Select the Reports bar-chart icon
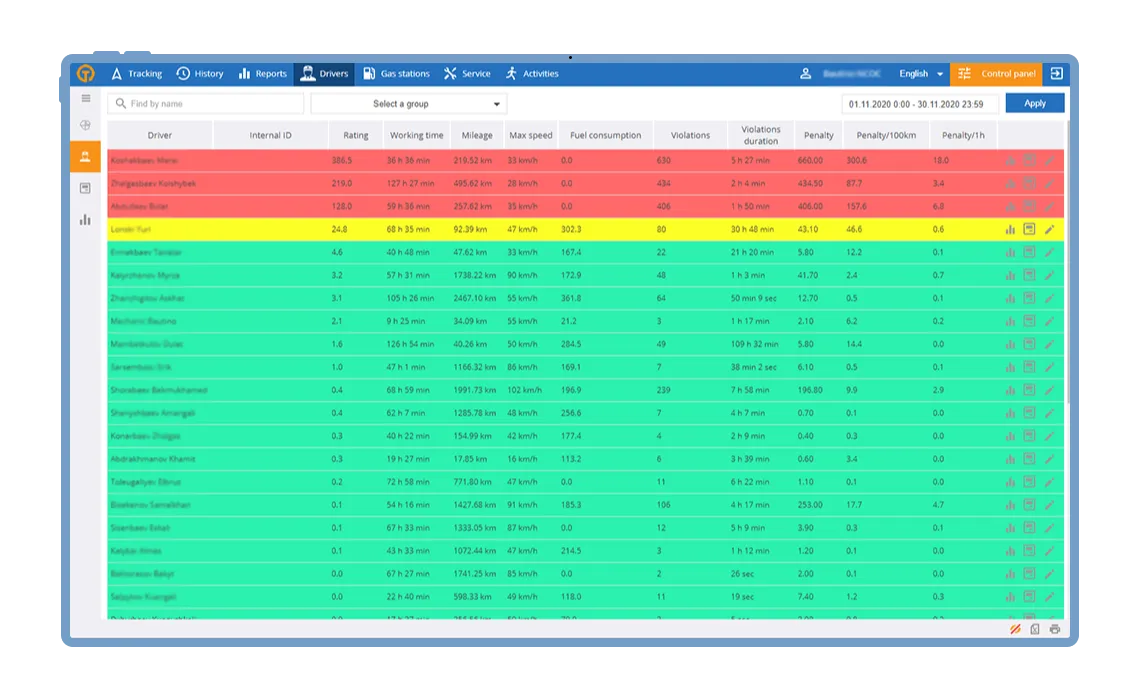 [x=244, y=73]
